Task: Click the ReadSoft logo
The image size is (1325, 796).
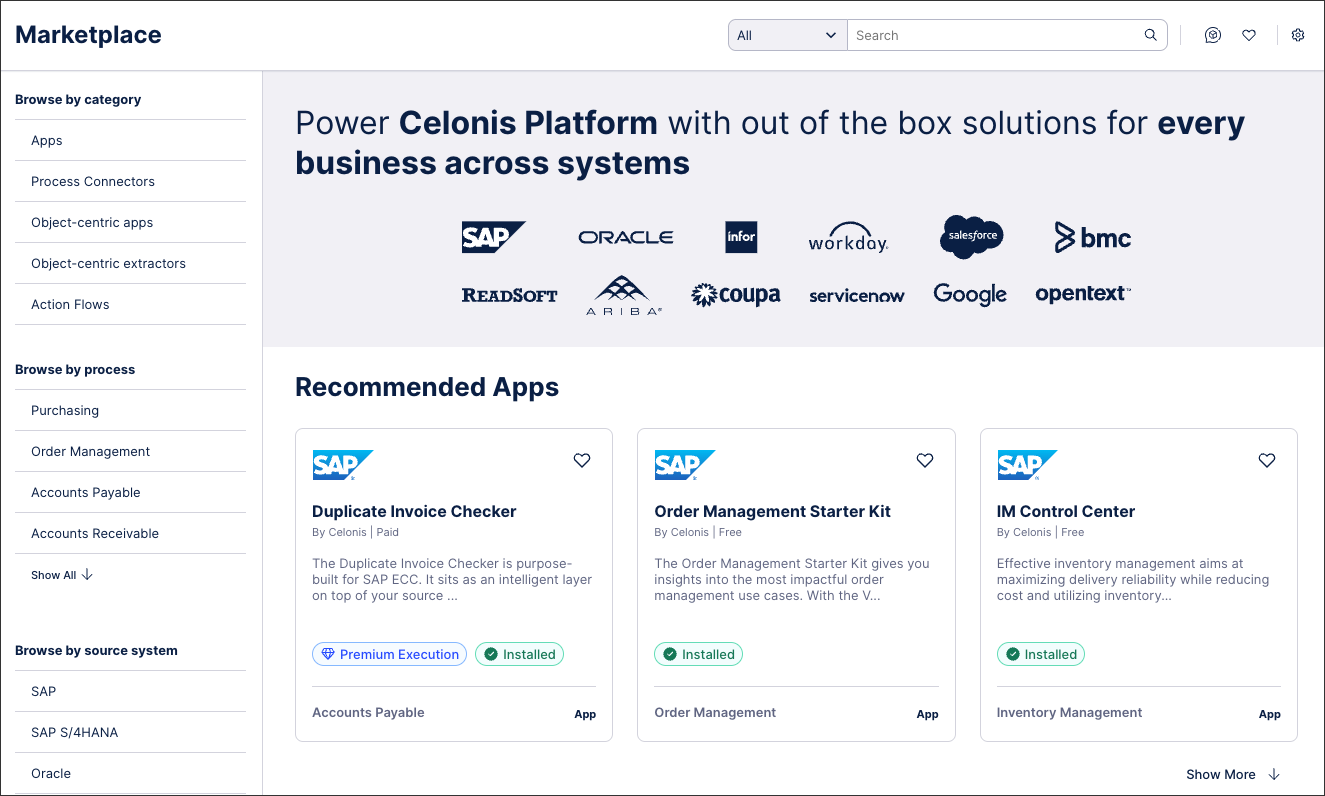Action: tap(510, 295)
